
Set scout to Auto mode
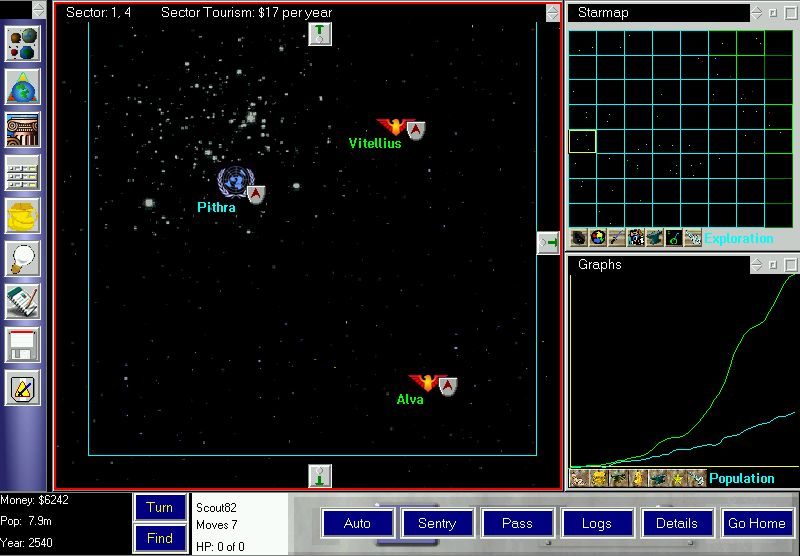[357, 523]
